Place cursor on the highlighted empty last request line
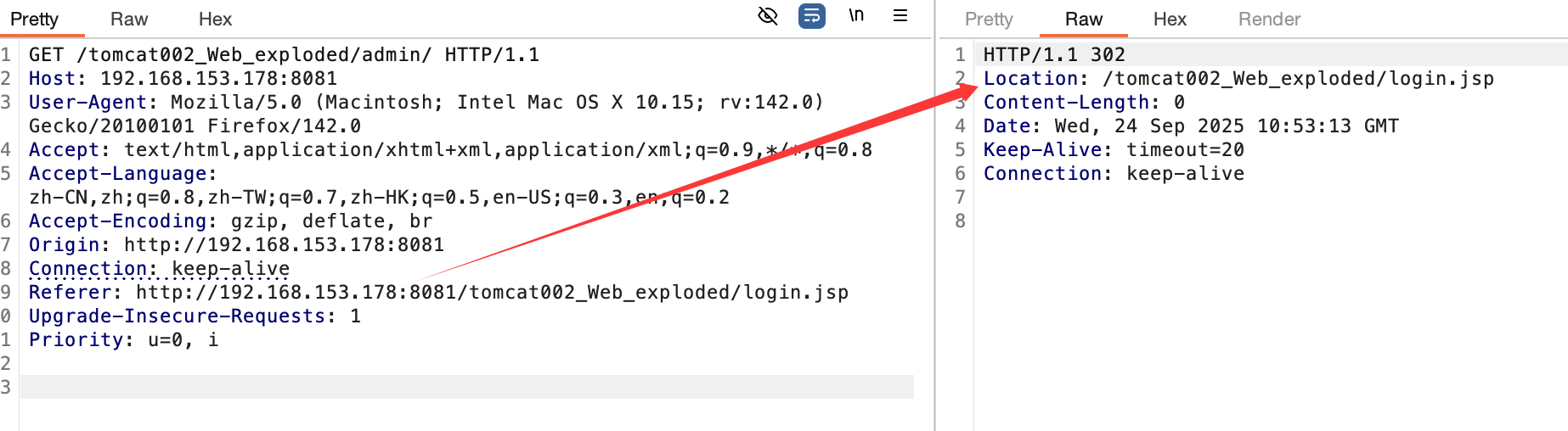This screenshot has width=1568, height=431. tap(465, 388)
